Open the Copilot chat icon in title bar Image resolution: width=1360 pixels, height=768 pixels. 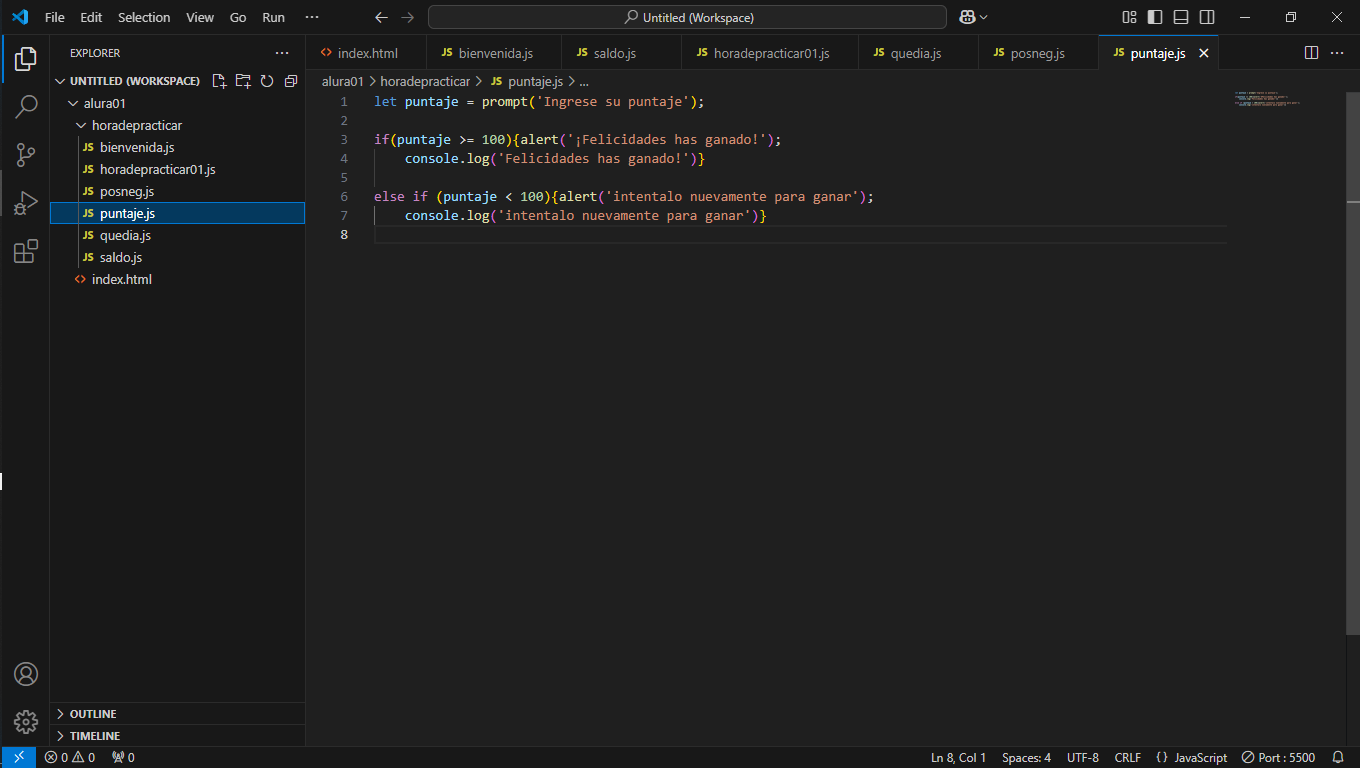point(967,17)
